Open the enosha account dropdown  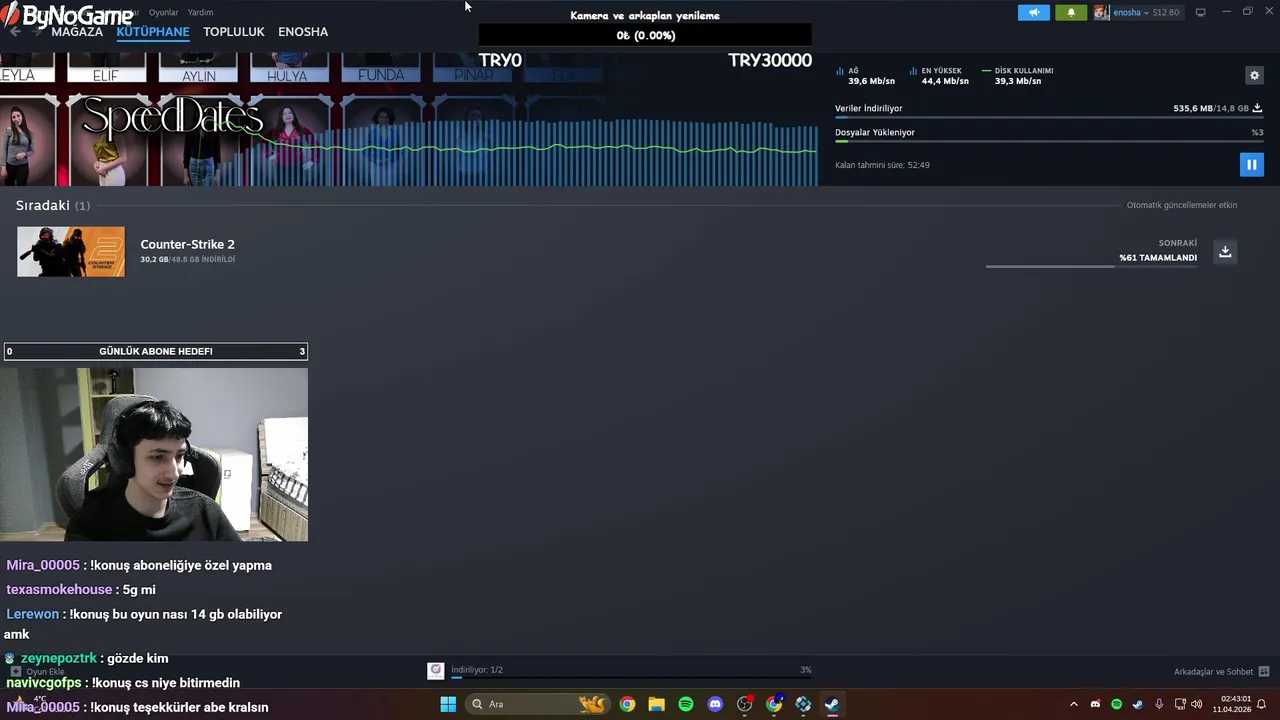tap(1146, 12)
